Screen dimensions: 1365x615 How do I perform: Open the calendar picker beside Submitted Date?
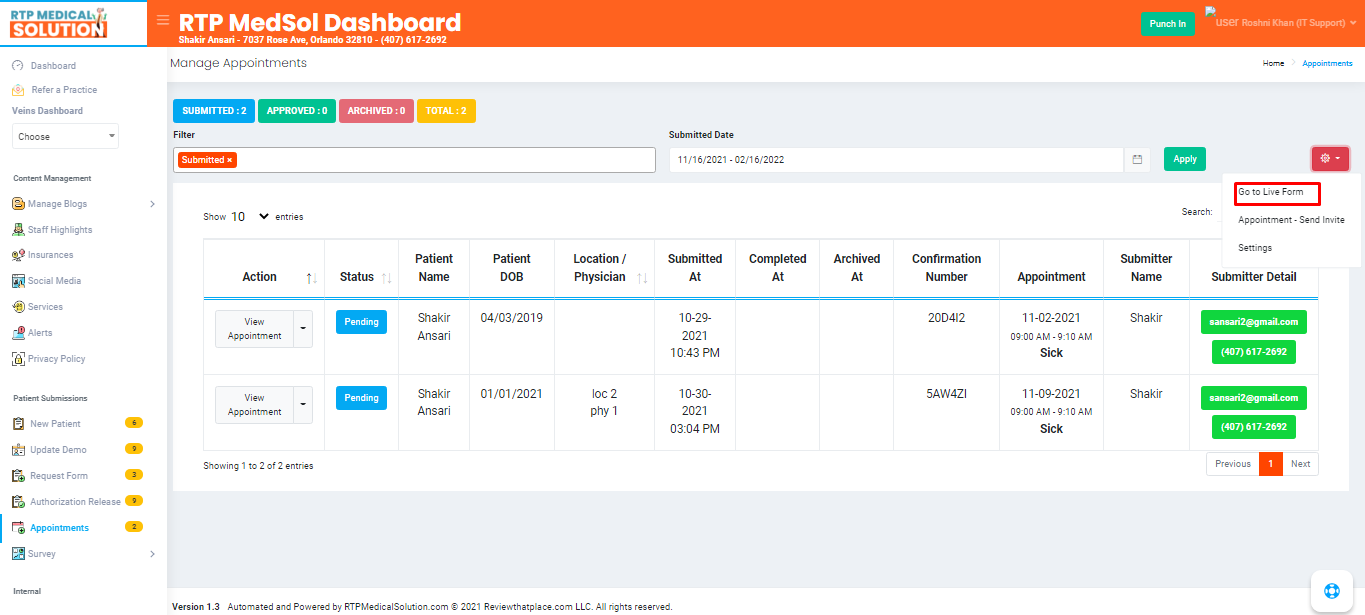click(1138, 159)
